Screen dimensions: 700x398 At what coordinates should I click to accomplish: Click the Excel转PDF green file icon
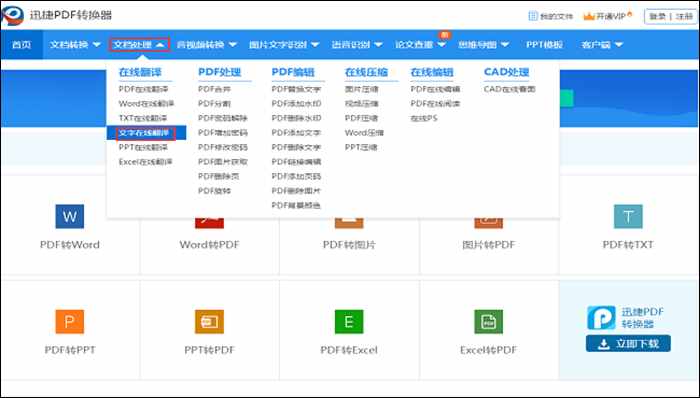(488, 322)
